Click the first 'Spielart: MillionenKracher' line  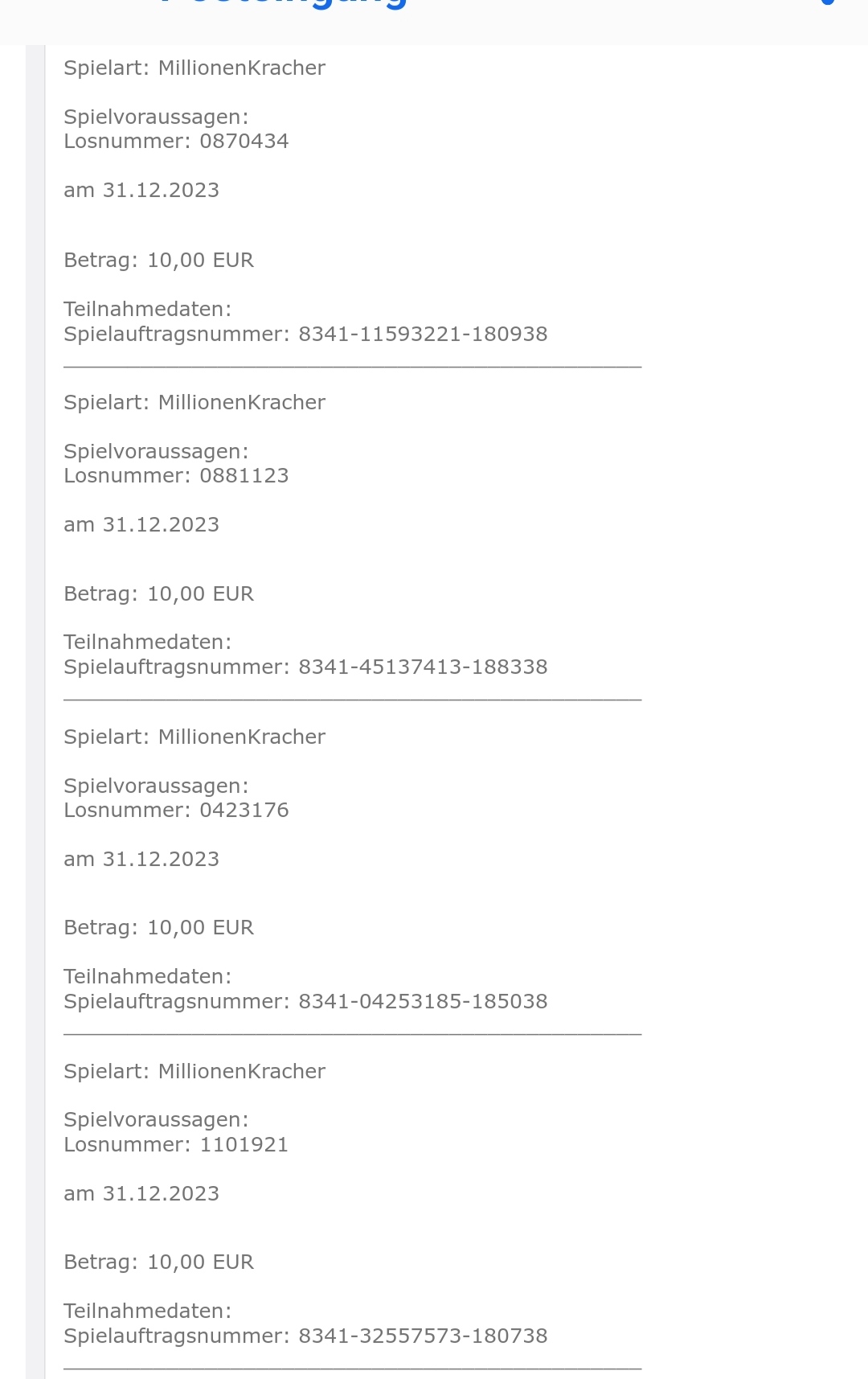(194, 68)
